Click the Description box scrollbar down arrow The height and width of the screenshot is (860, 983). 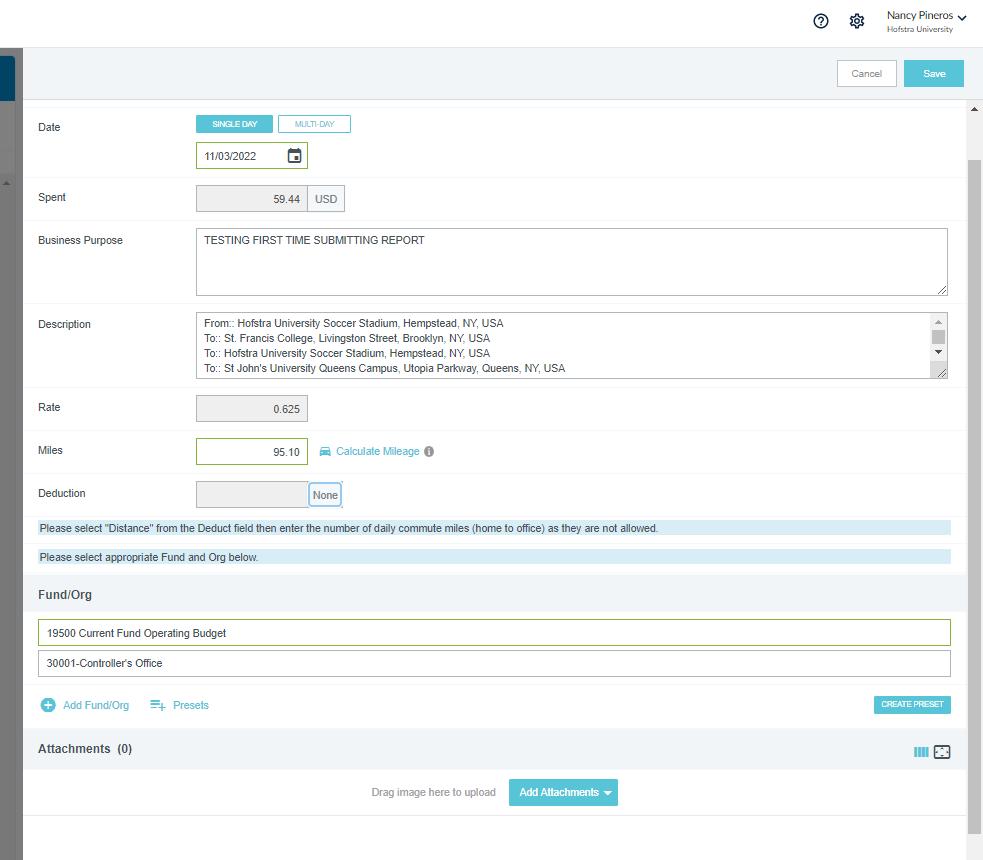click(x=938, y=352)
